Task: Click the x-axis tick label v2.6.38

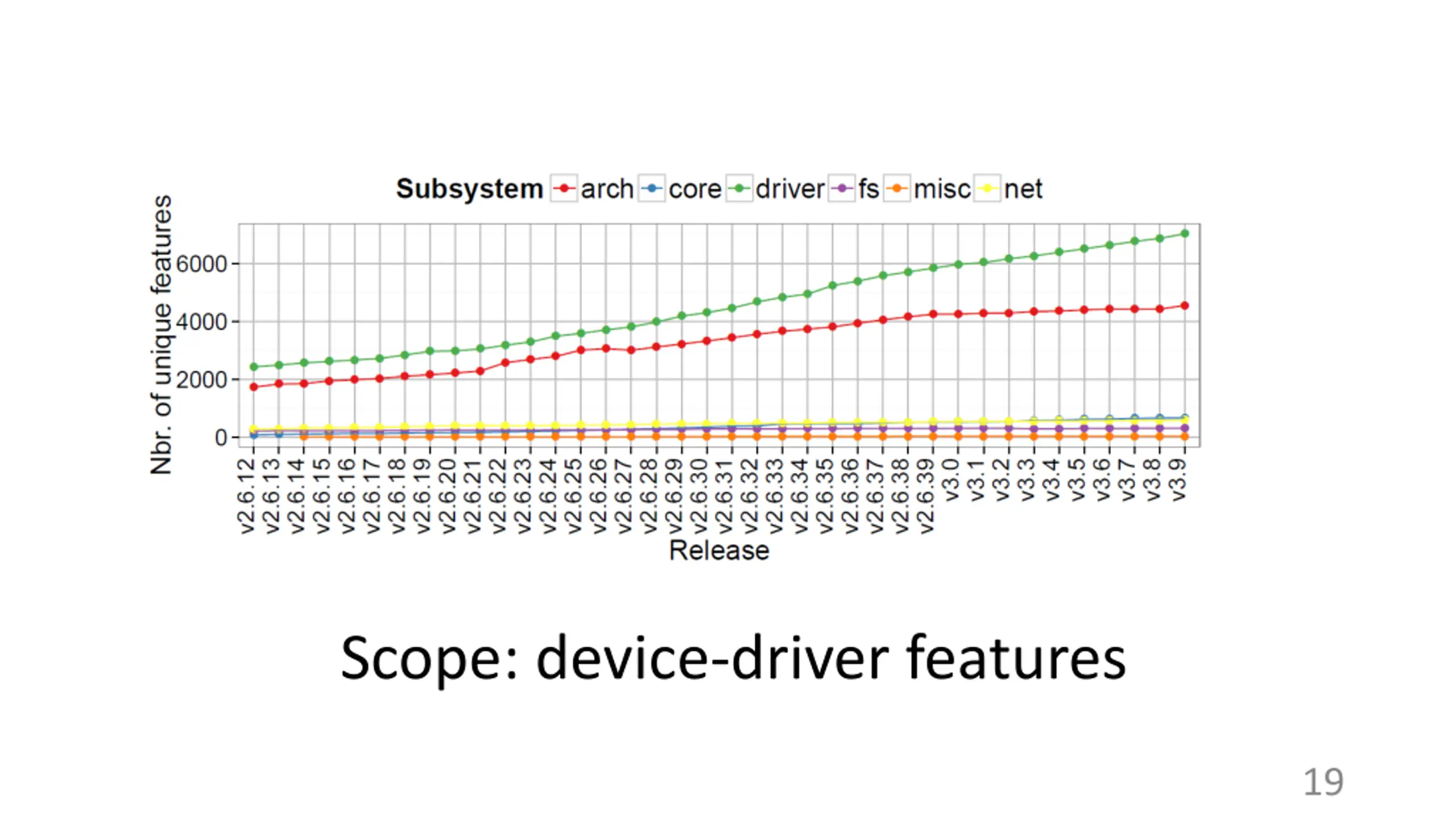Action: (x=901, y=496)
